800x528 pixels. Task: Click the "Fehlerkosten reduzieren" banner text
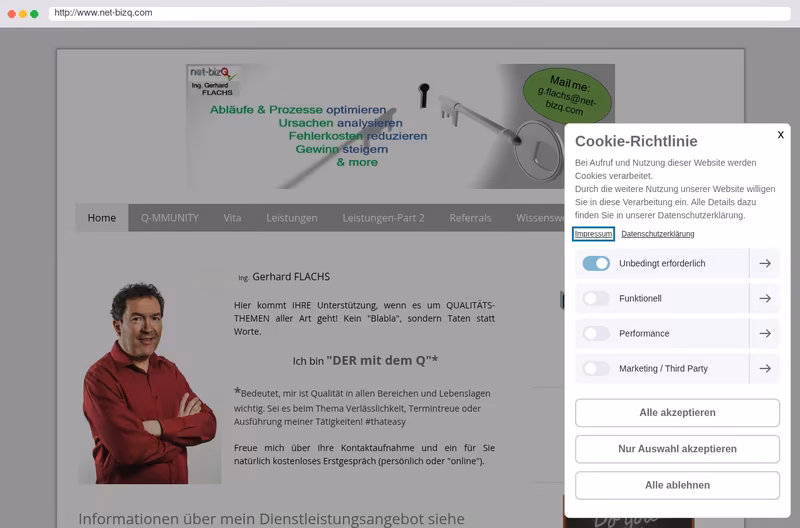click(x=358, y=136)
